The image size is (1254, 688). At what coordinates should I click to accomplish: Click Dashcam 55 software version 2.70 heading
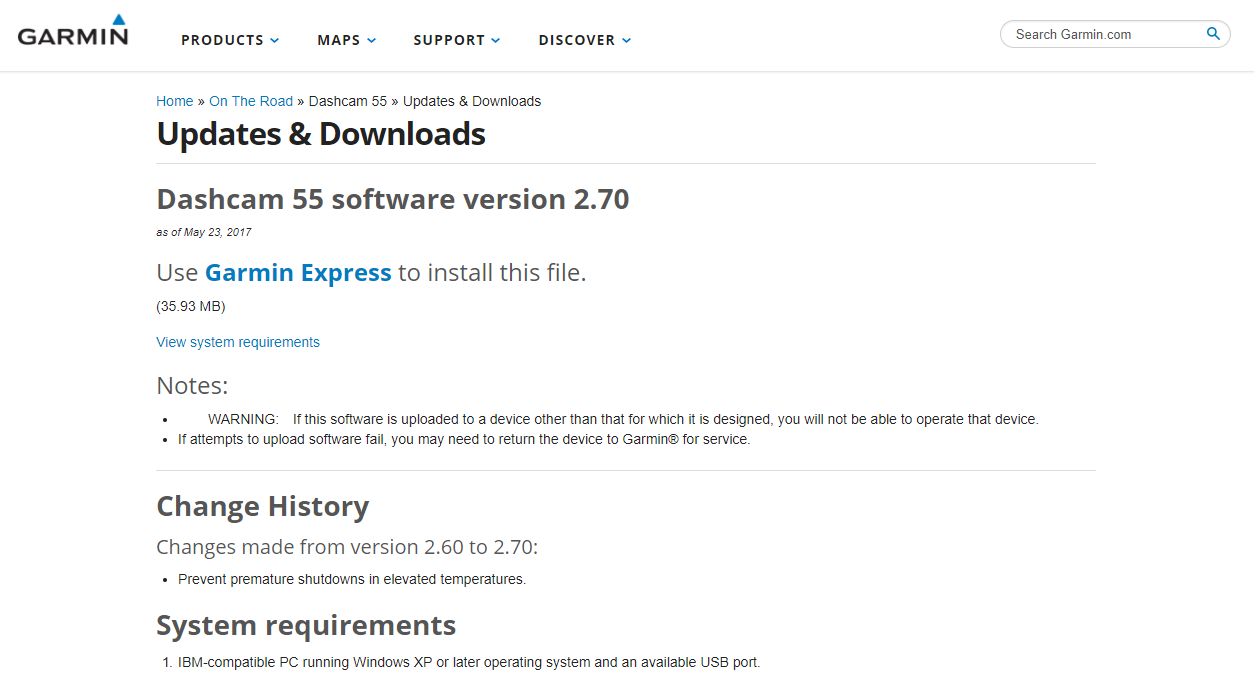(393, 199)
